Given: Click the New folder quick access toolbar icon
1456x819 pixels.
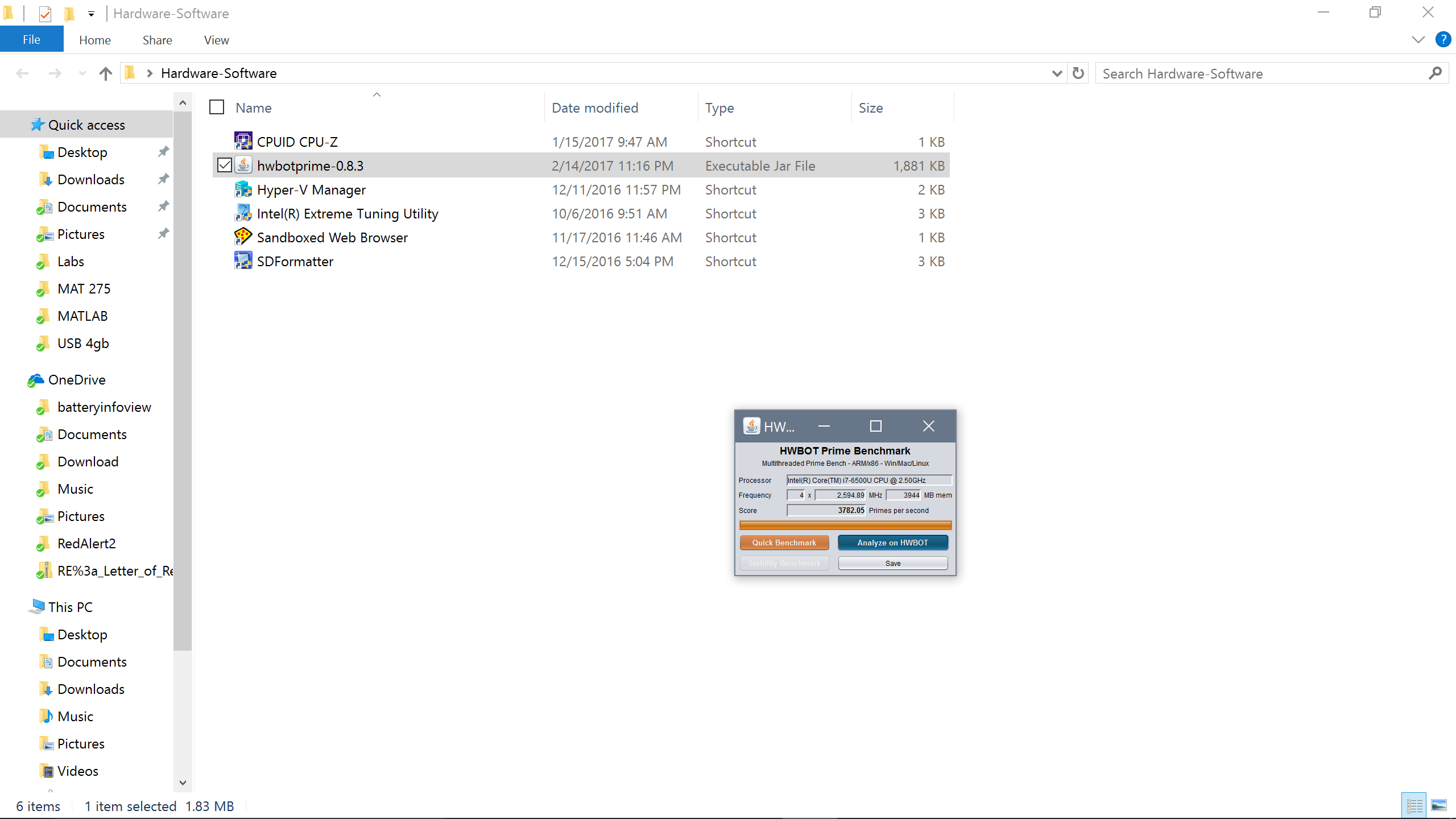Looking at the screenshot, I should 69,14.
